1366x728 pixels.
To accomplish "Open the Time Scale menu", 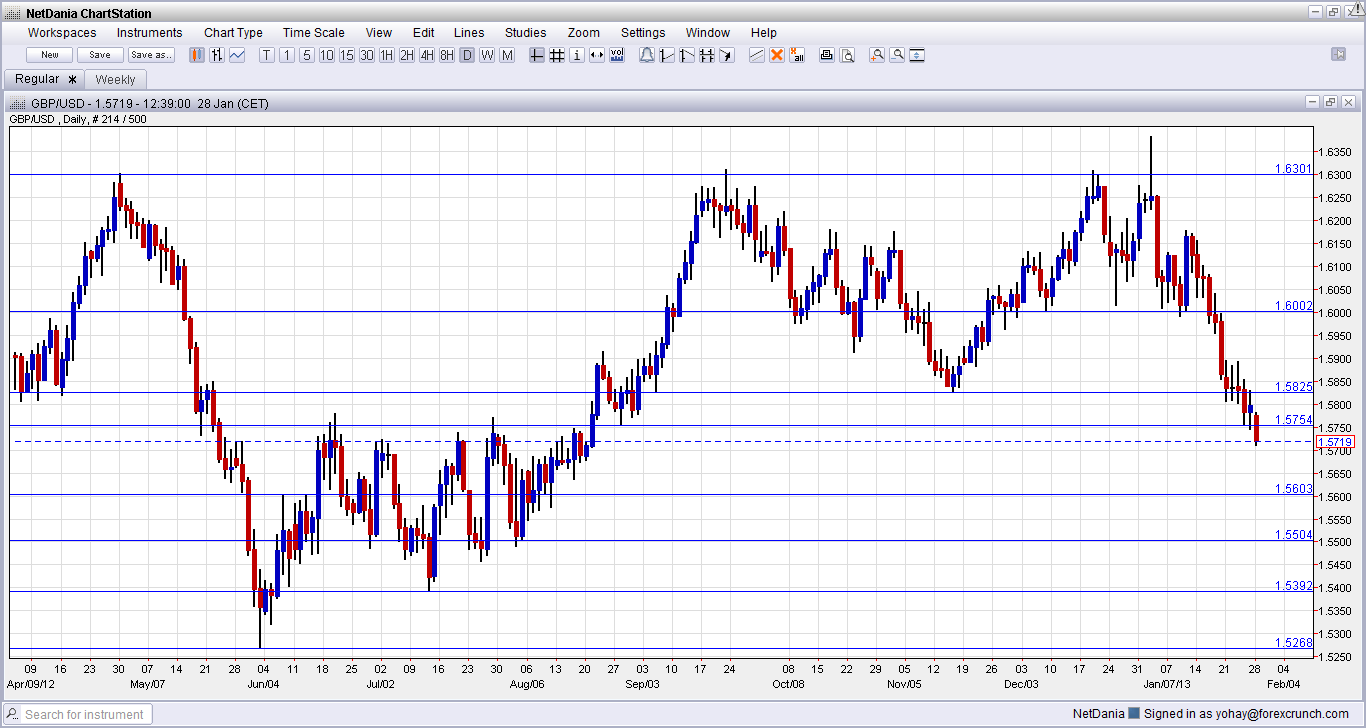I will click(x=313, y=33).
